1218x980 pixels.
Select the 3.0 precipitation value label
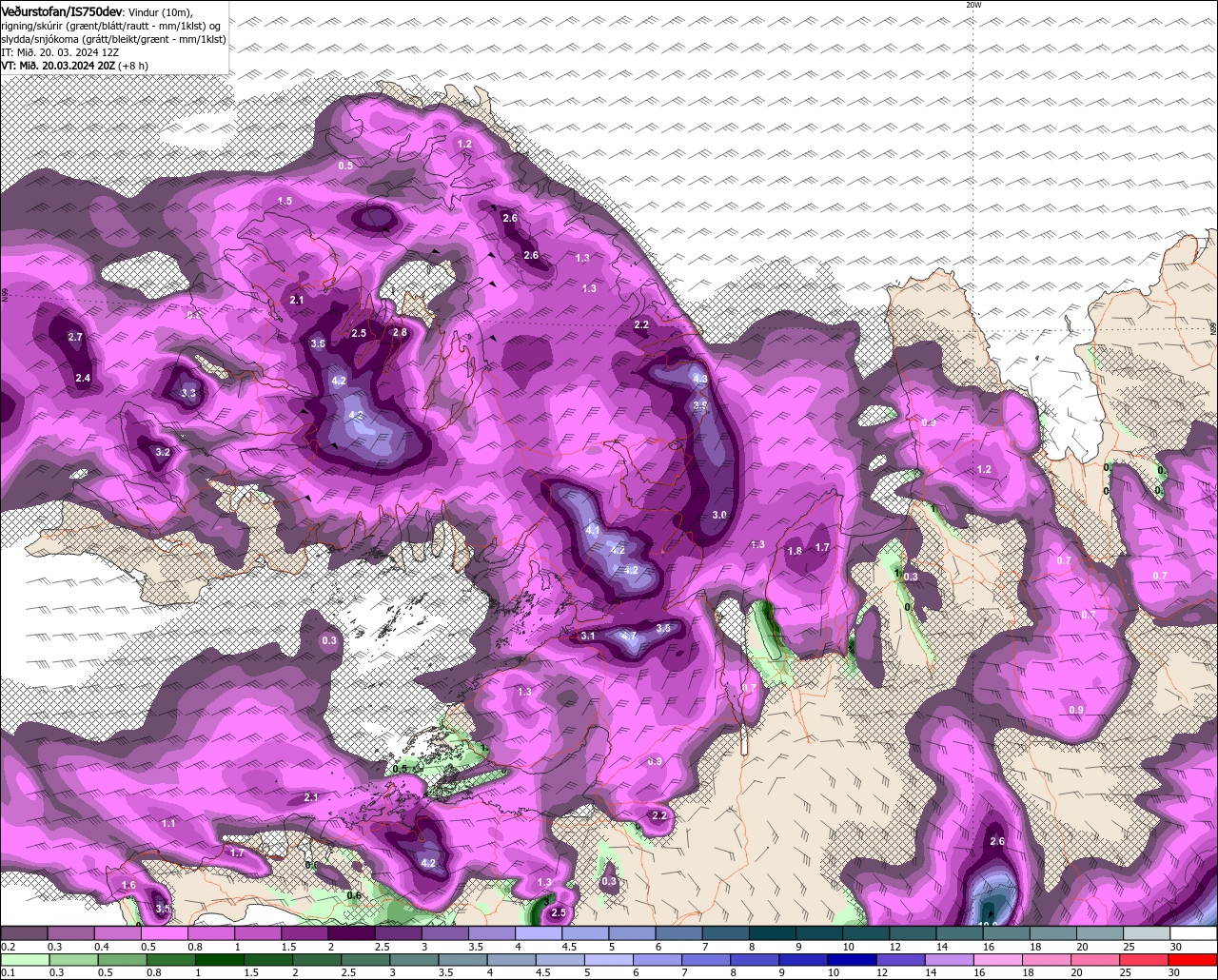(719, 515)
